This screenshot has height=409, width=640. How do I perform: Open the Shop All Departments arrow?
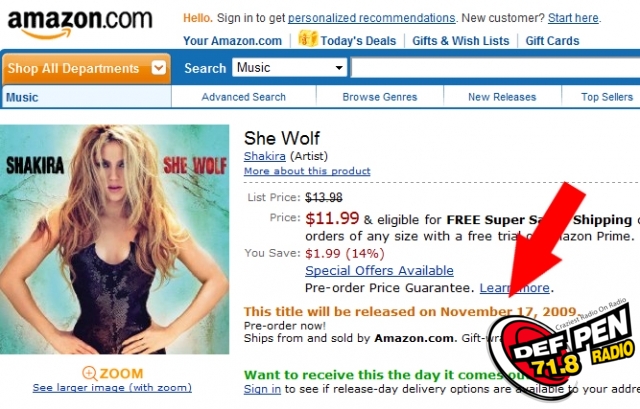pos(158,68)
